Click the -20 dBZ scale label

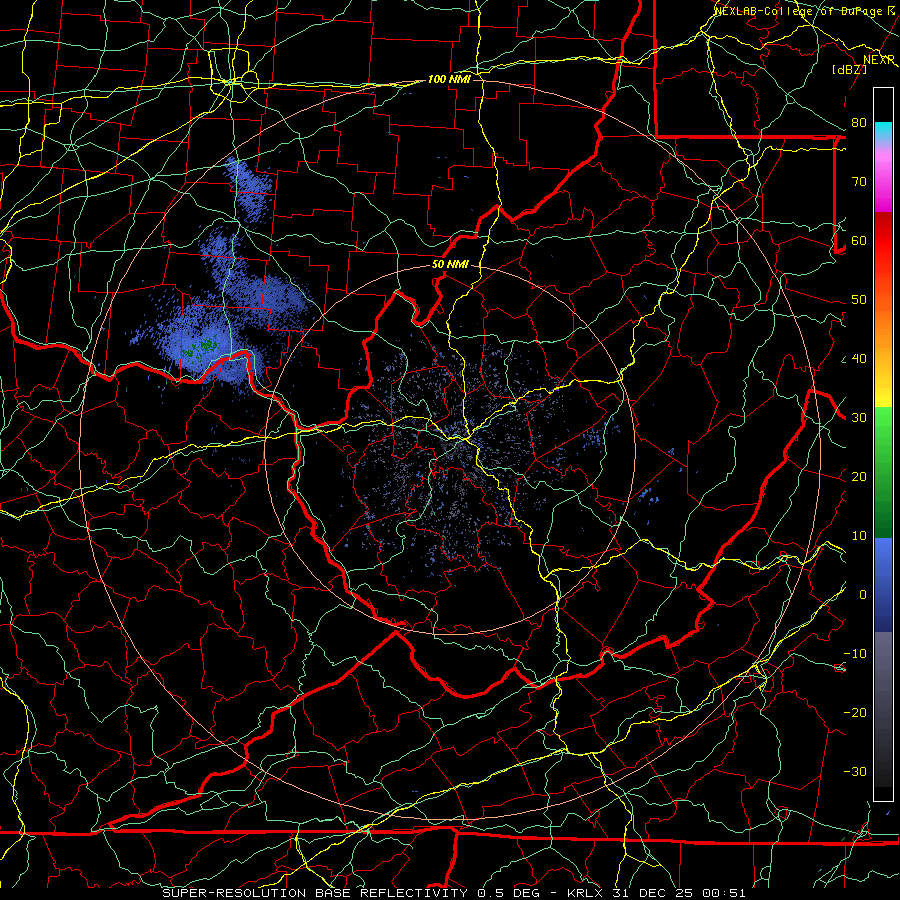point(855,713)
